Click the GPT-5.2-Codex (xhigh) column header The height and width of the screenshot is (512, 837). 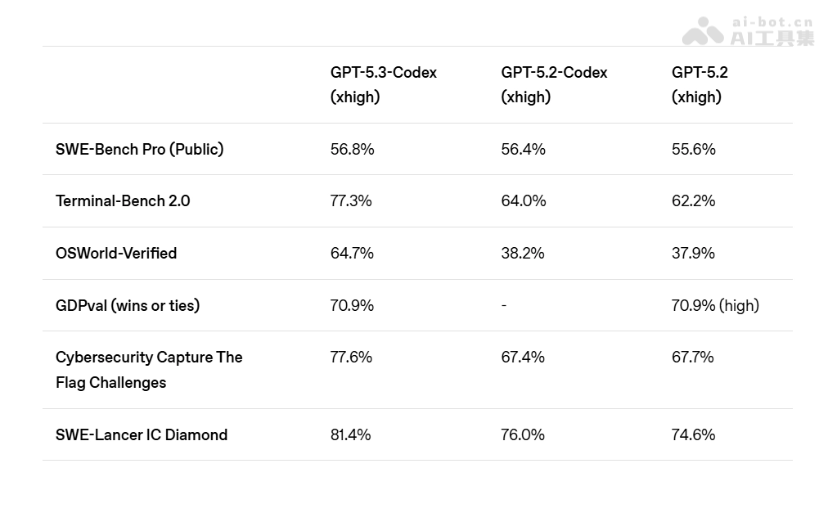tap(554, 85)
